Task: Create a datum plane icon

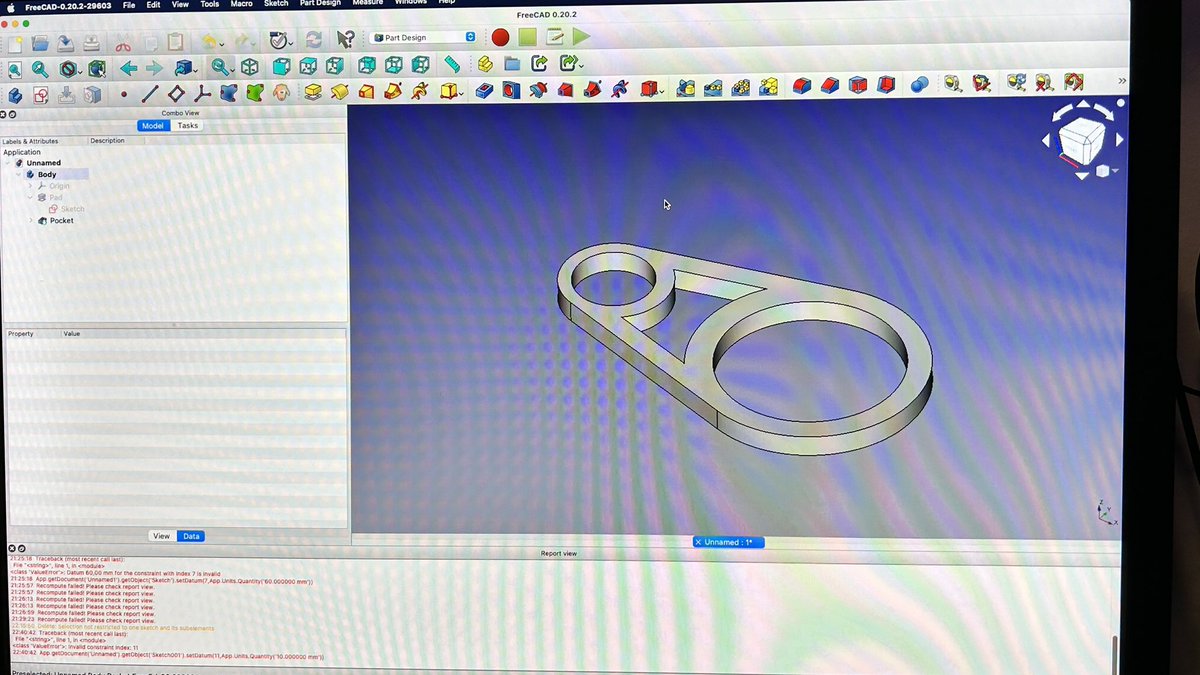Action: tap(176, 93)
